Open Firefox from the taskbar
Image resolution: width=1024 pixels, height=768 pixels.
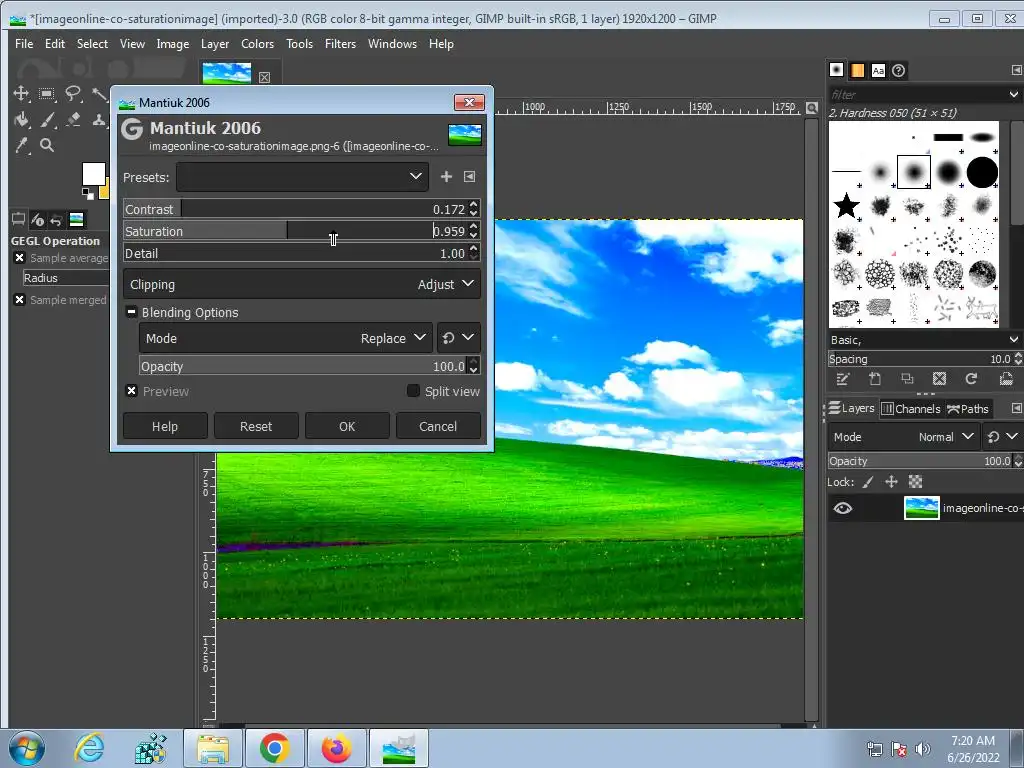pos(336,748)
